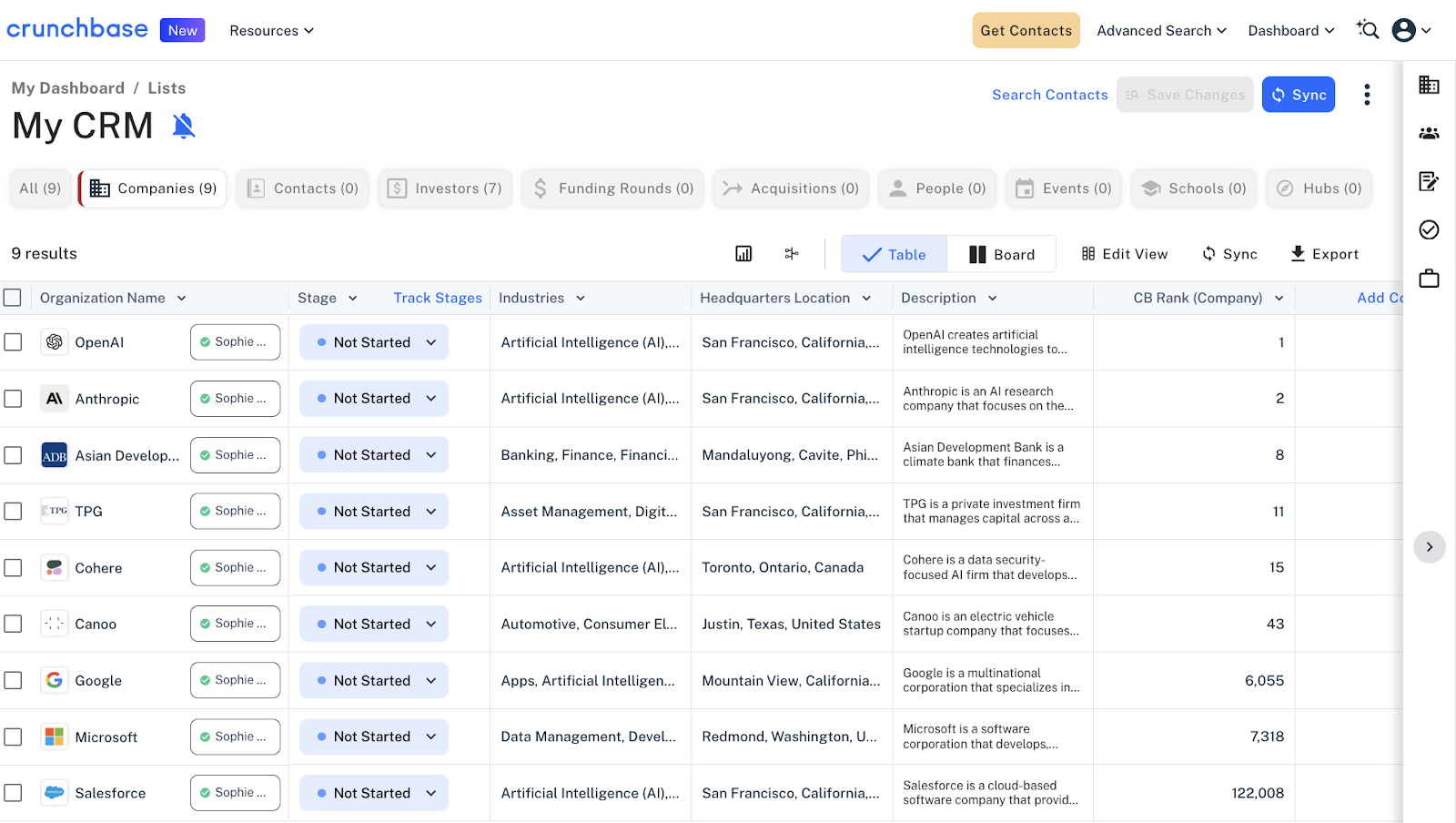Viewport: 1456px width, 823px height.
Task: Switch to the Board view
Action: click(1001, 254)
